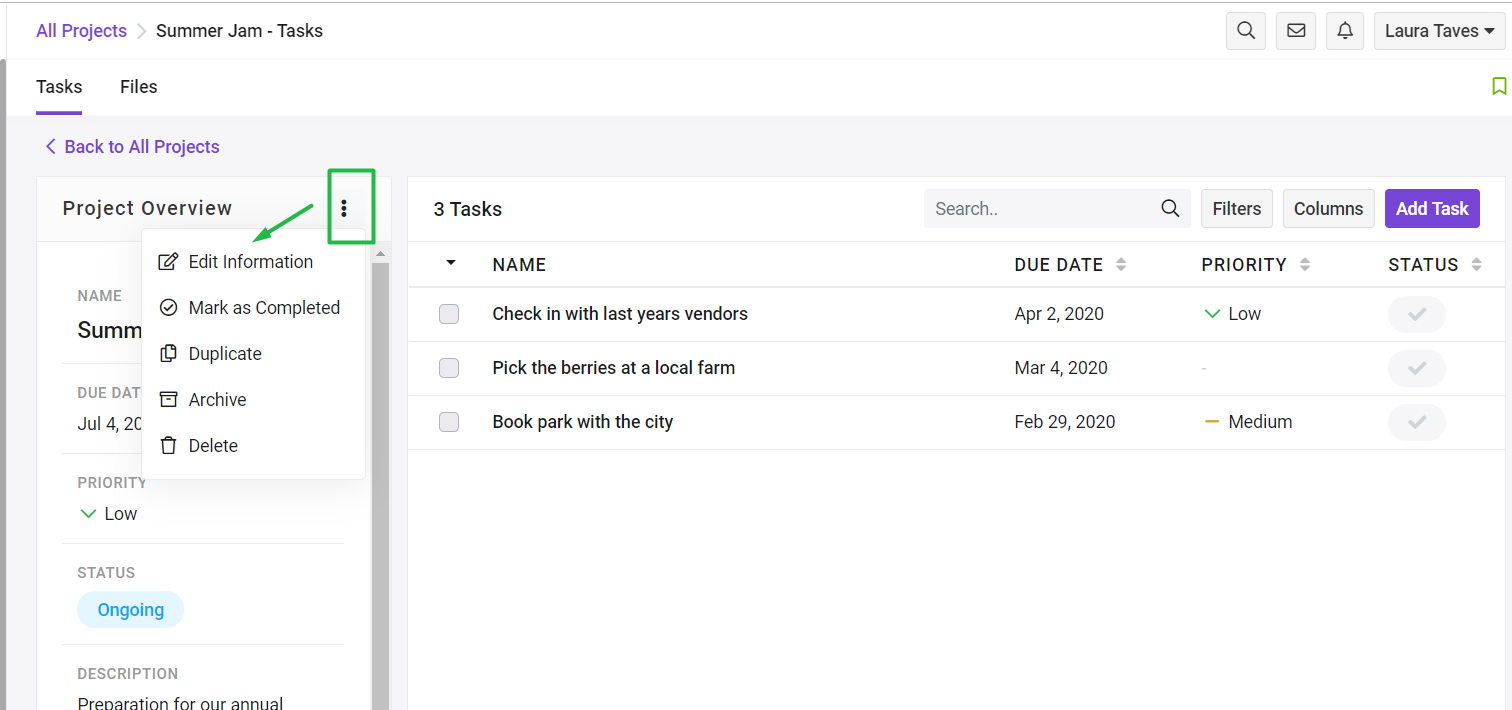Open task 'Check in with last years vendors'
The height and width of the screenshot is (710, 1512).
click(x=620, y=314)
